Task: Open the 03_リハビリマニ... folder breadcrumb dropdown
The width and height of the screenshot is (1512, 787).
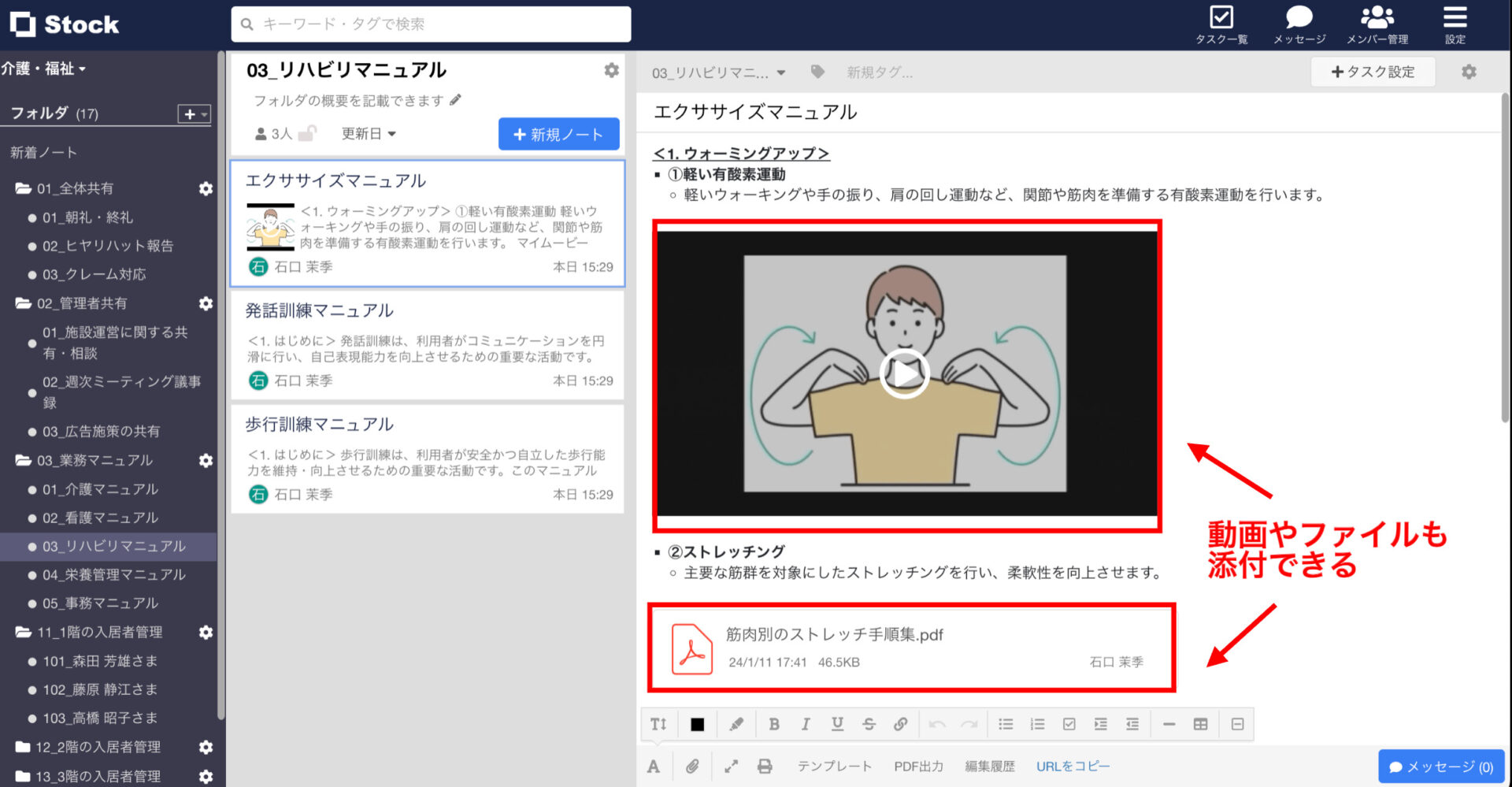Action: [718, 72]
